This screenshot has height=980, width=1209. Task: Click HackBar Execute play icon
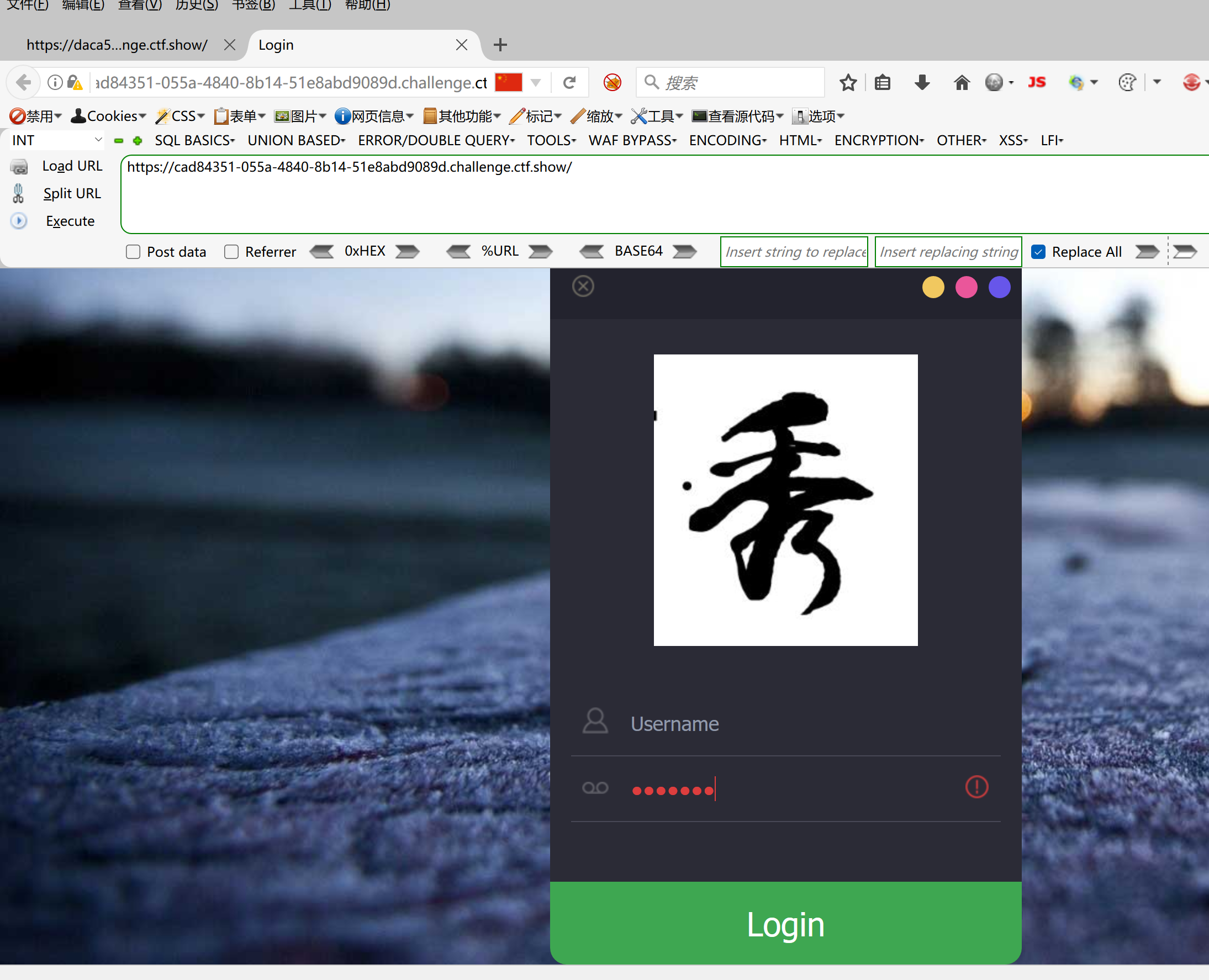[19, 221]
